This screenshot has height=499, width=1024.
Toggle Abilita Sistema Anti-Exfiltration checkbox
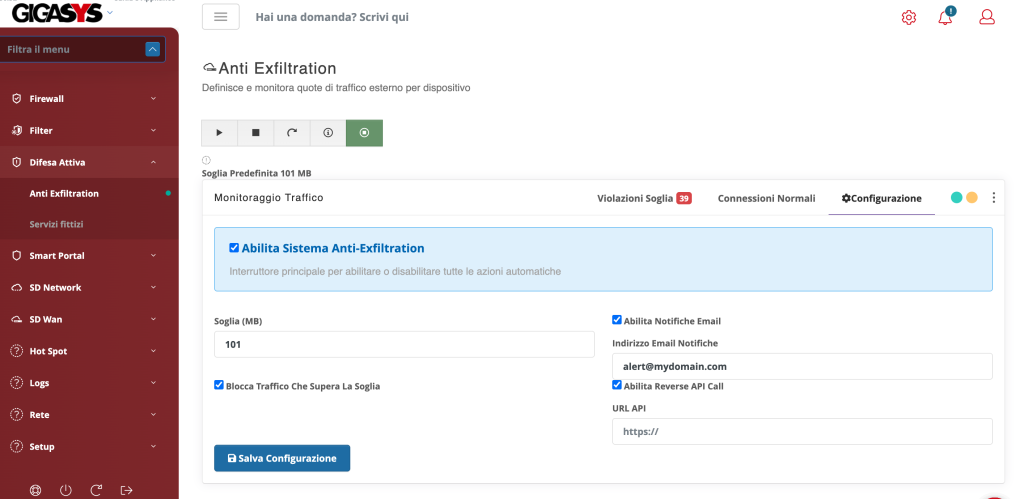(x=234, y=248)
